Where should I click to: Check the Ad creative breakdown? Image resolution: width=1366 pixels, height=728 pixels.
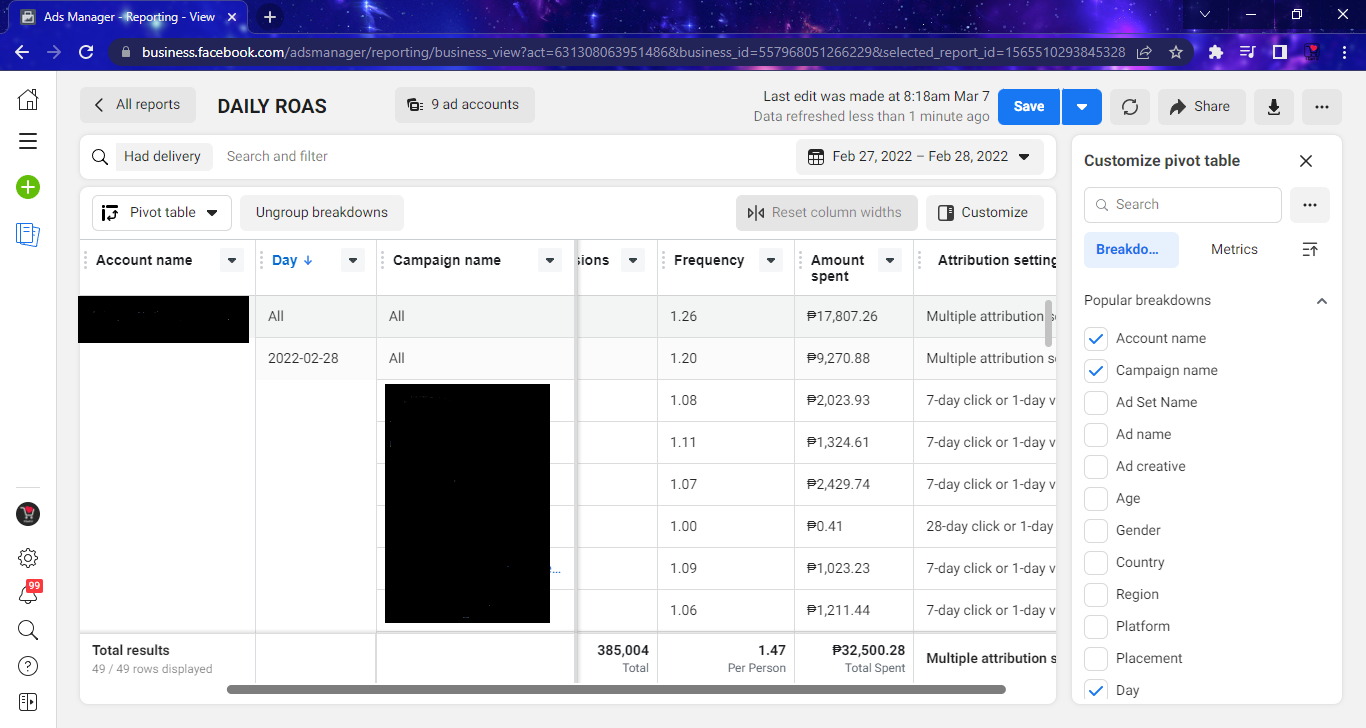click(x=1096, y=467)
